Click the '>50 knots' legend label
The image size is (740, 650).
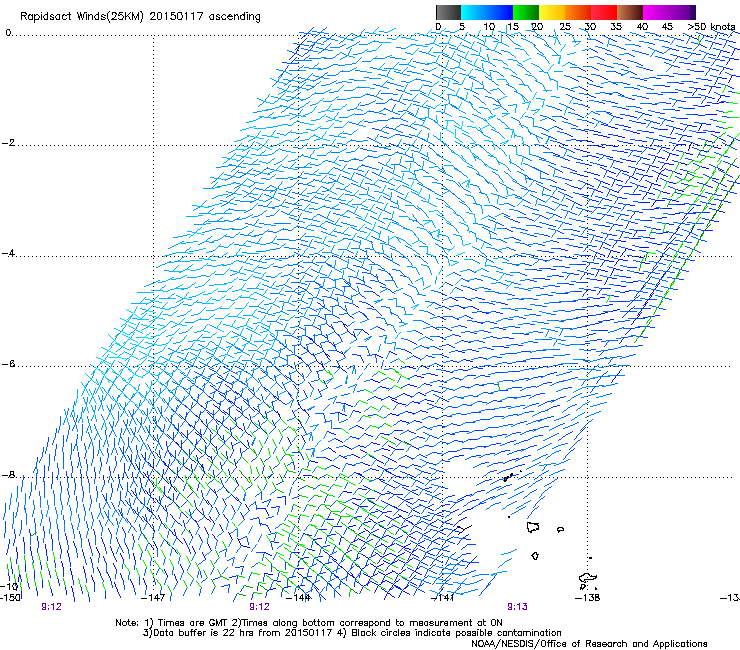[x=711, y=27]
